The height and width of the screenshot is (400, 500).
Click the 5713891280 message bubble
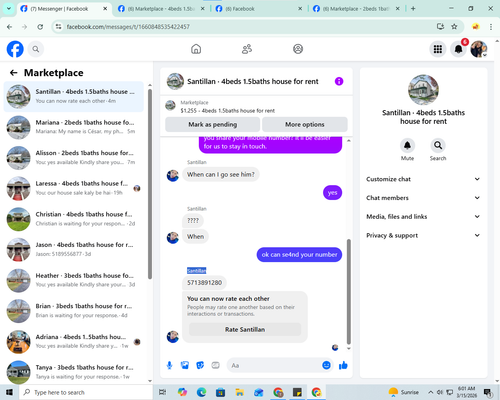point(204,283)
